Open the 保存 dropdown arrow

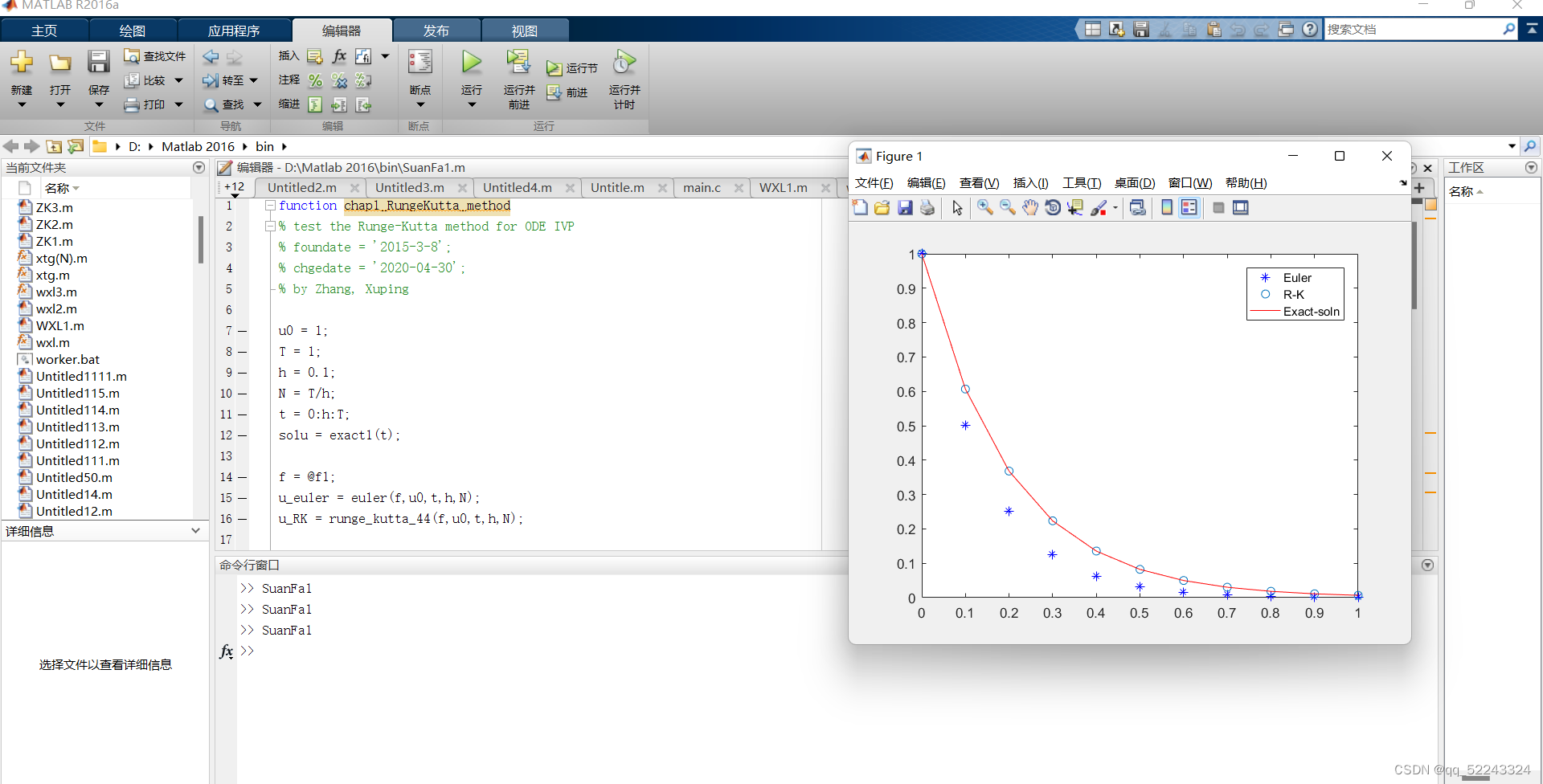pyautogui.click(x=99, y=104)
